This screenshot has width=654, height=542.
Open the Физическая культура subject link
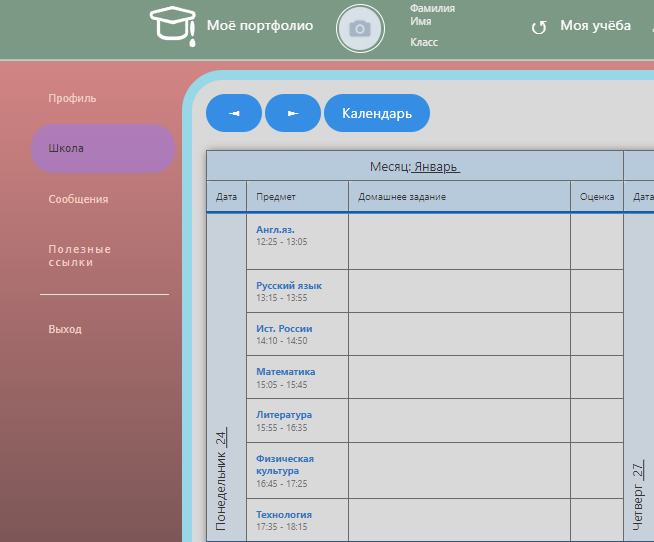(285, 464)
